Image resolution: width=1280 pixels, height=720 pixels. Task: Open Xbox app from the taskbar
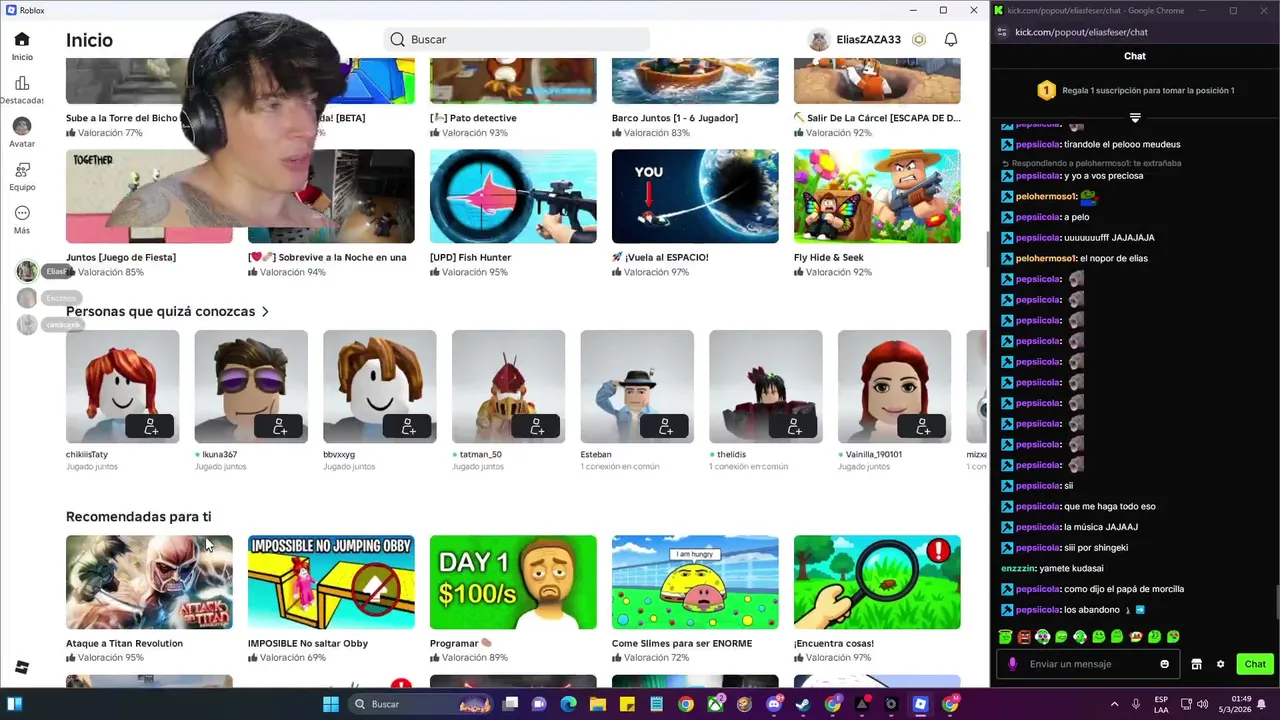click(715, 704)
